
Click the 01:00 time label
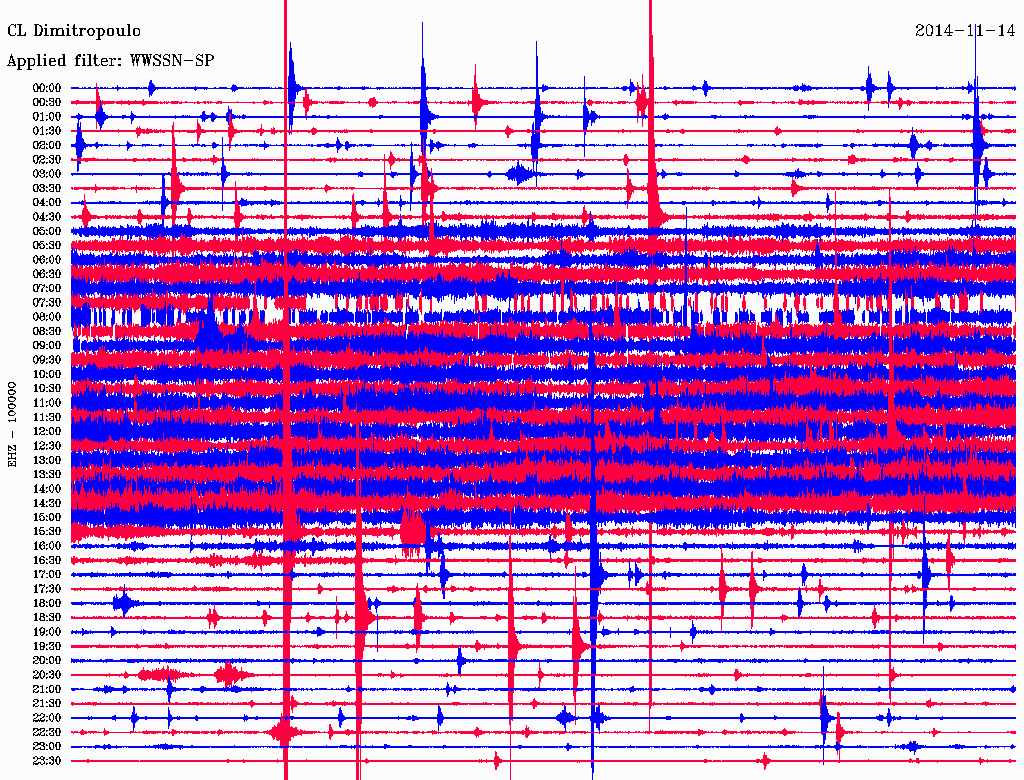[47, 117]
